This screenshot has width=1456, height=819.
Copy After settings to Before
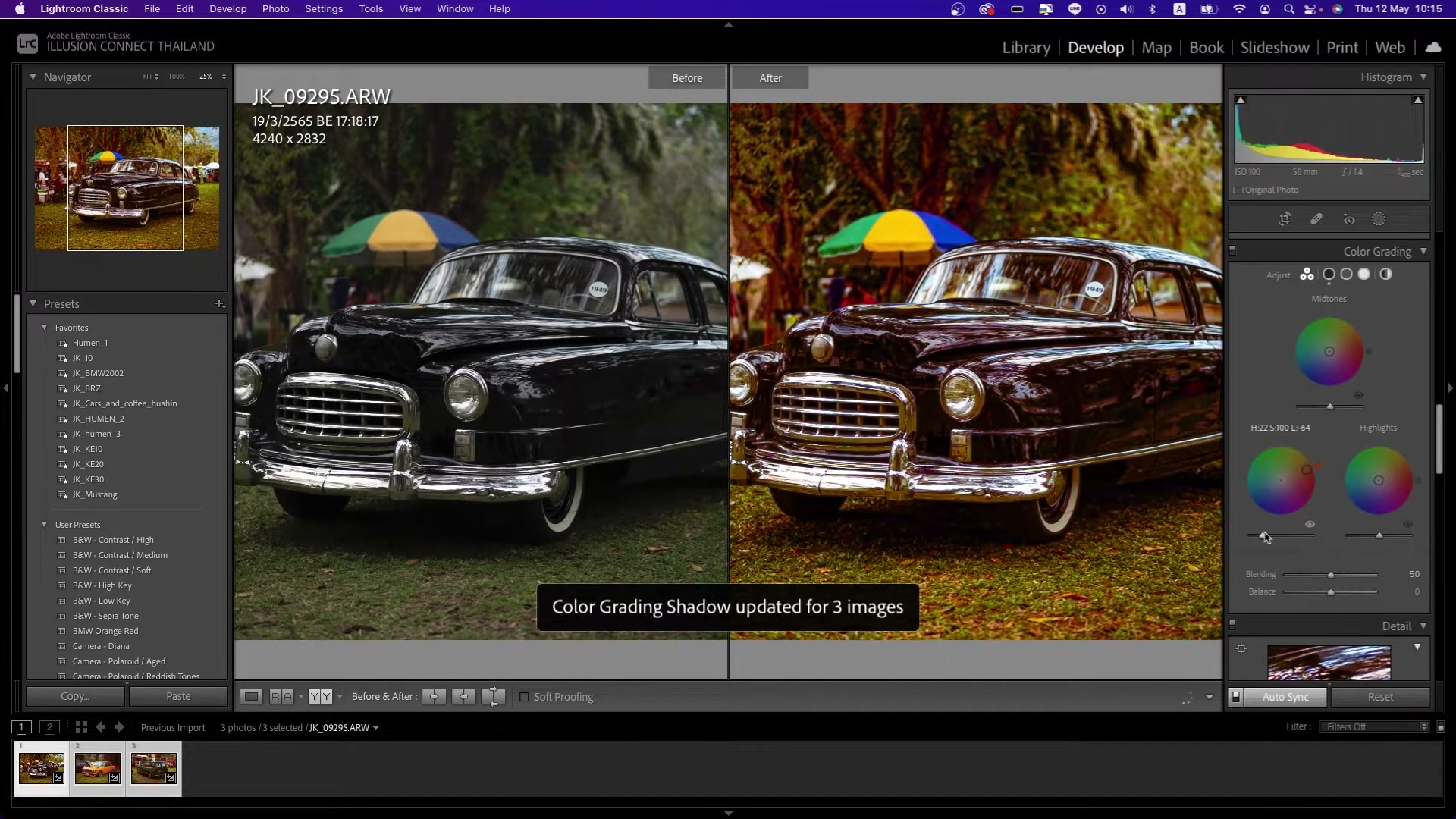click(463, 696)
